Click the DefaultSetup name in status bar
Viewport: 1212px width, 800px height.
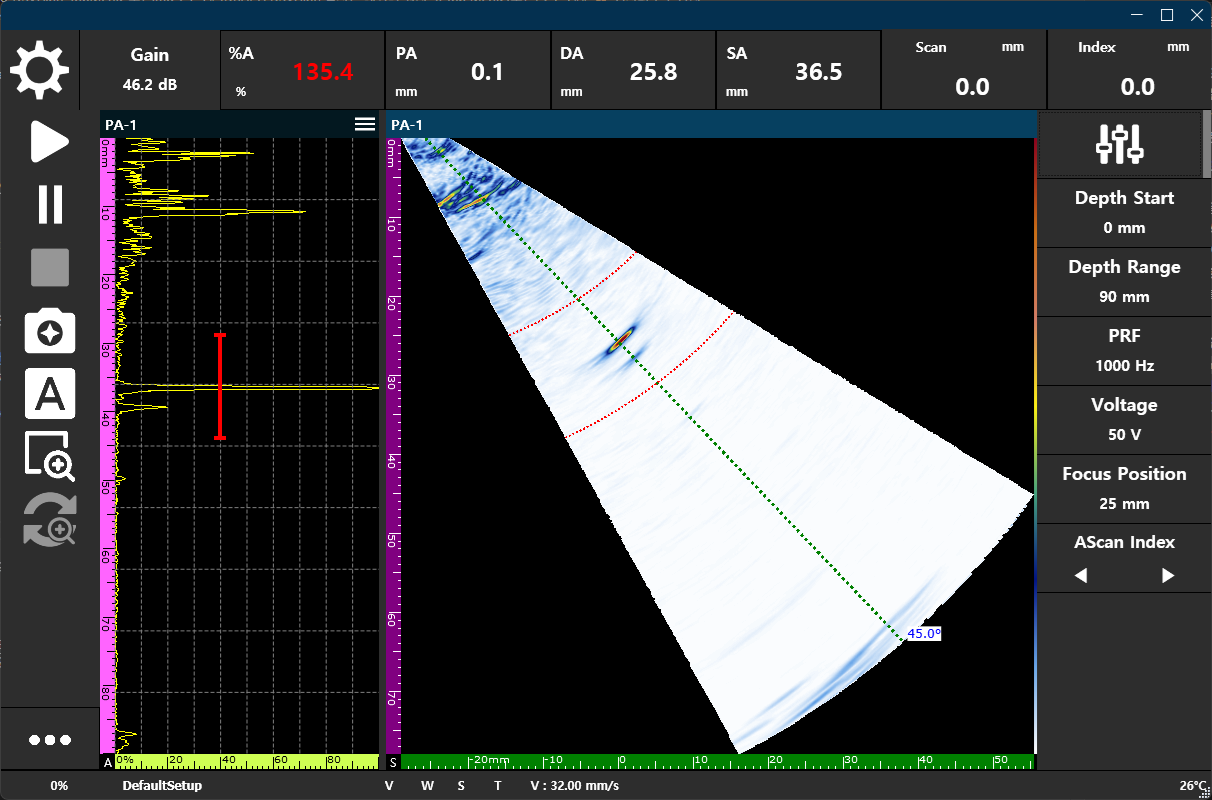coord(162,786)
